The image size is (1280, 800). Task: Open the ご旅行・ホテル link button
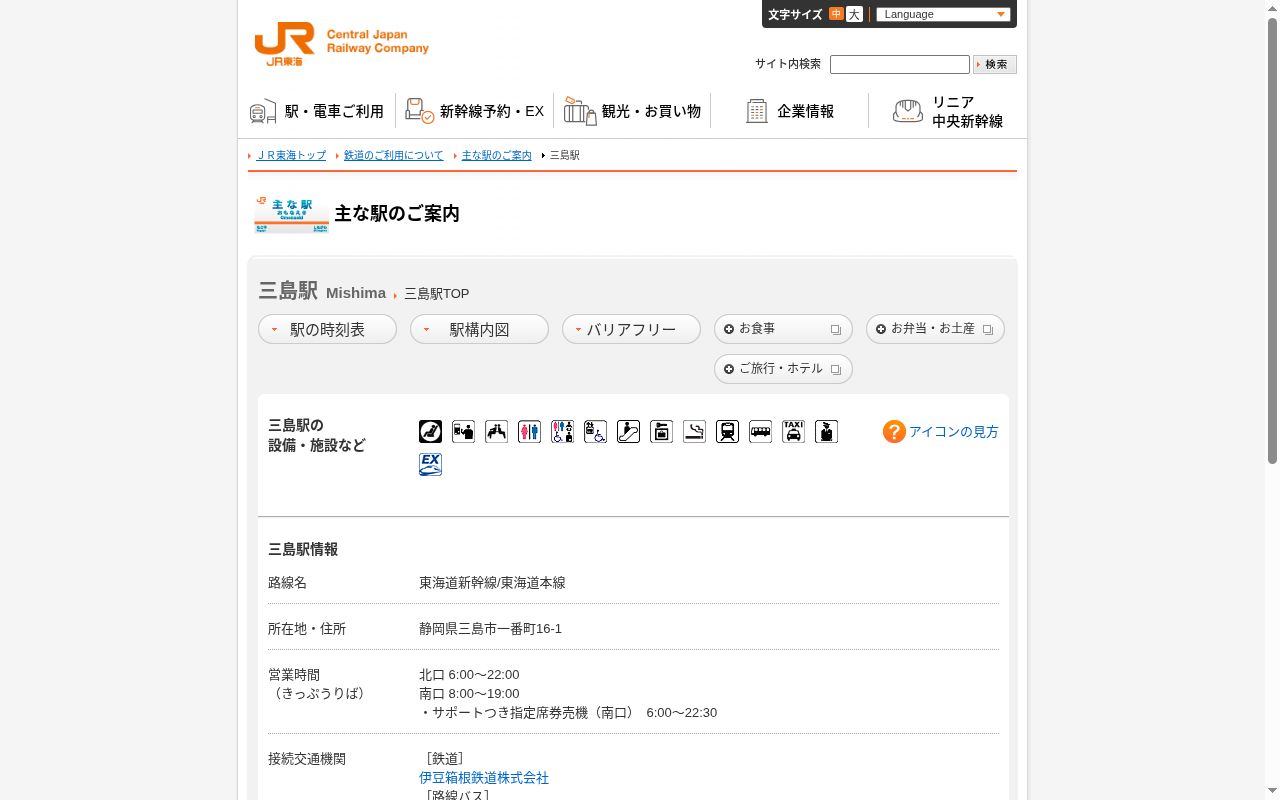coord(783,369)
